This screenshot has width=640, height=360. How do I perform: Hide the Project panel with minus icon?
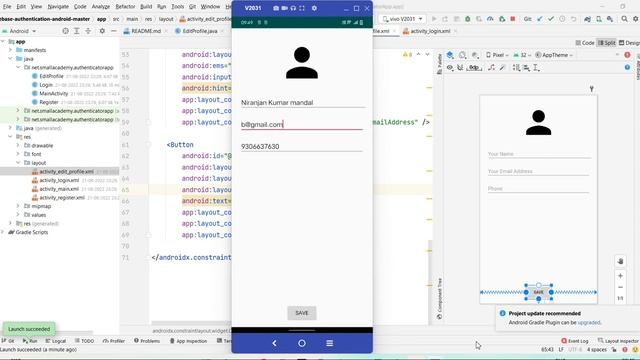pyautogui.click(x=113, y=31)
